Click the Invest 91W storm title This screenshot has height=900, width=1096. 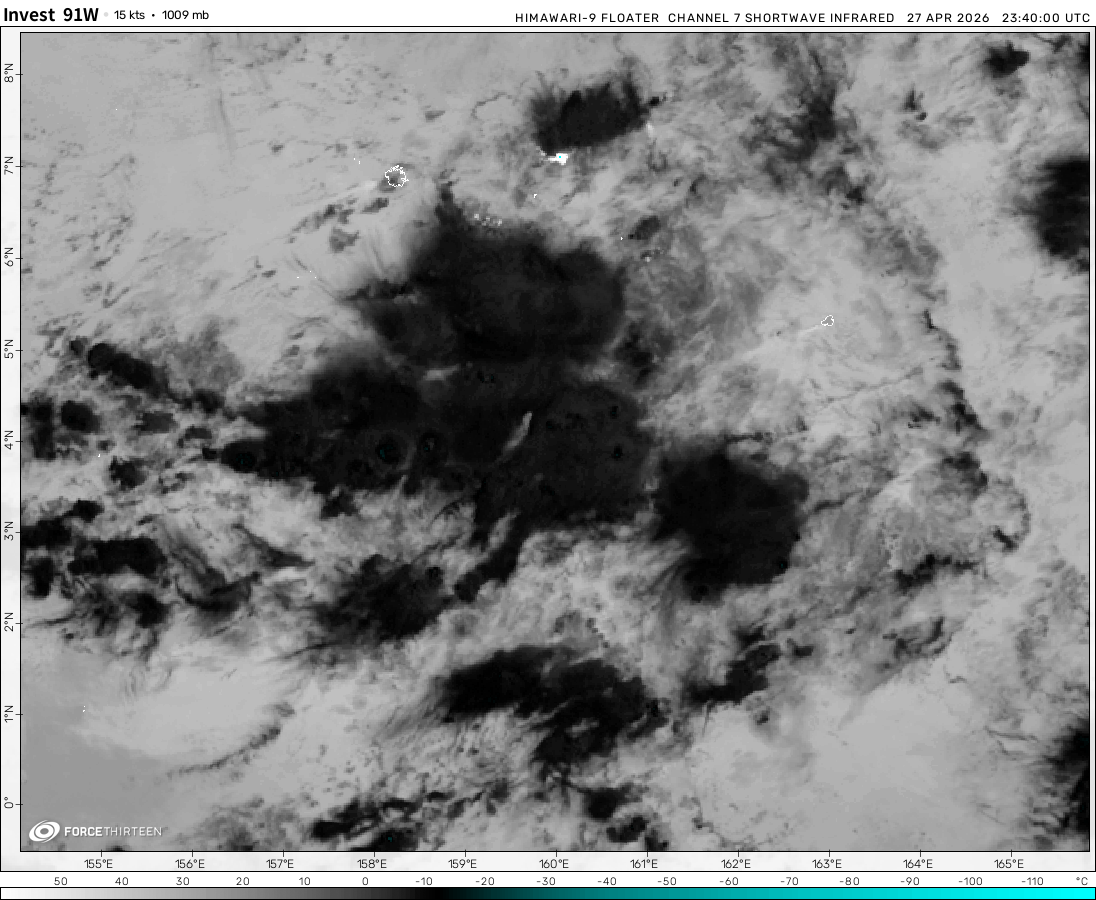tap(51, 15)
